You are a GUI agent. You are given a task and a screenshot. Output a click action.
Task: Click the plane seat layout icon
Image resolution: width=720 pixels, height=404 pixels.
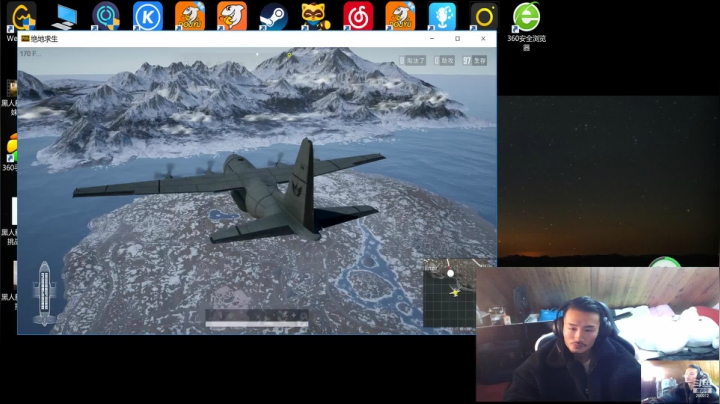point(45,293)
